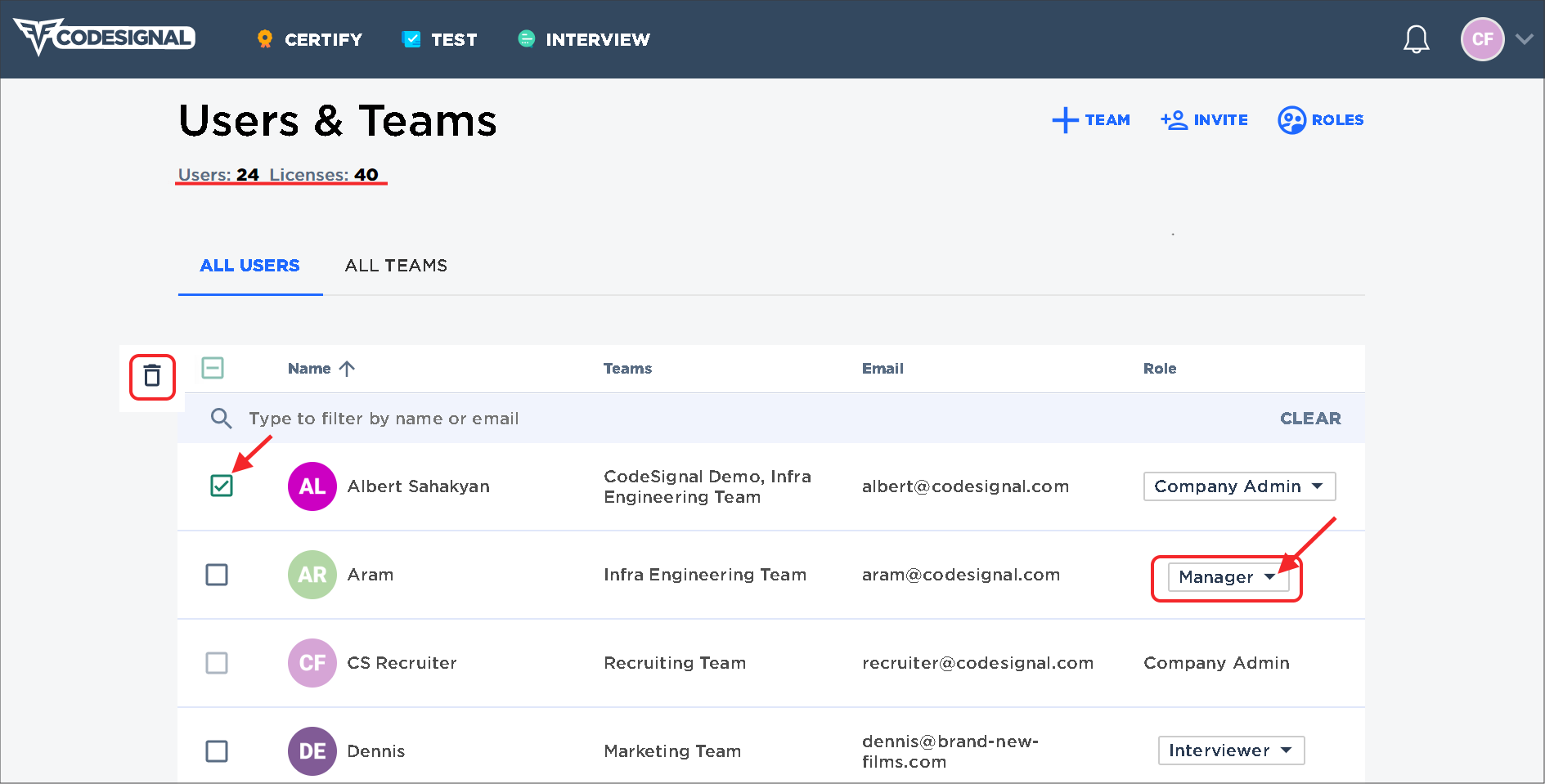This screenshot has width=1545, height=784.
Task: Check Dennis's row checkbox
Action: [x=216, y=750]
